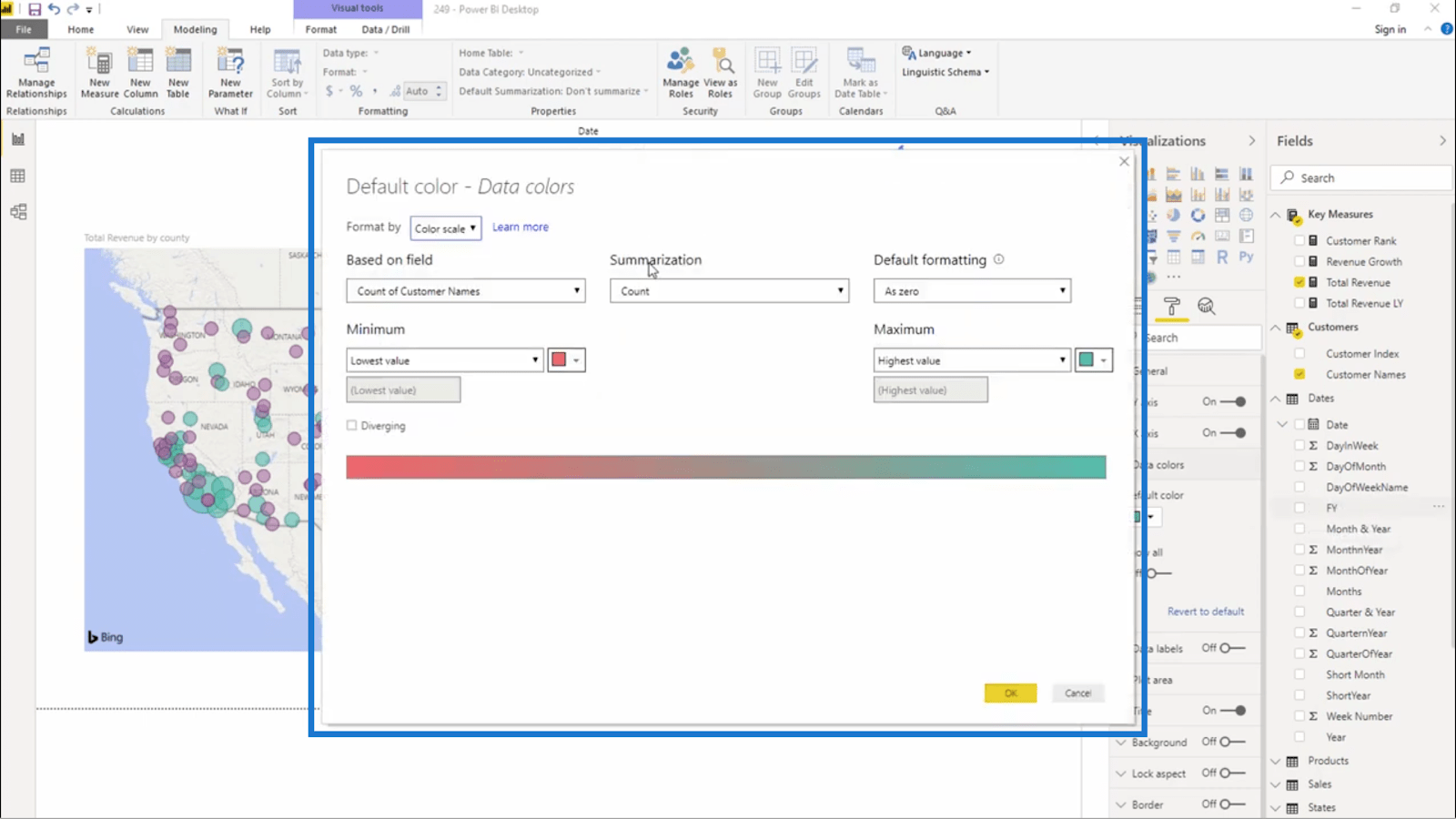The image size is (1456, 819).
Task: Select the clustered column chart icon
Action: pyautogui.click(x=1198, y=174)
